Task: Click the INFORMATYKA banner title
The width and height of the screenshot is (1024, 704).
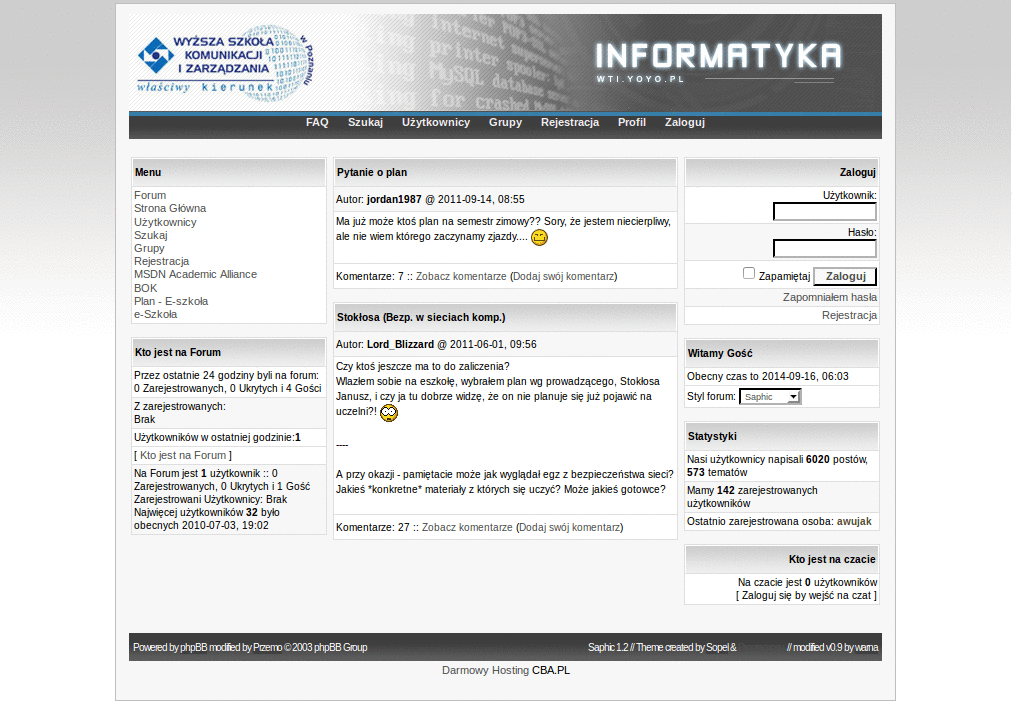Action: tap(718, 56)
